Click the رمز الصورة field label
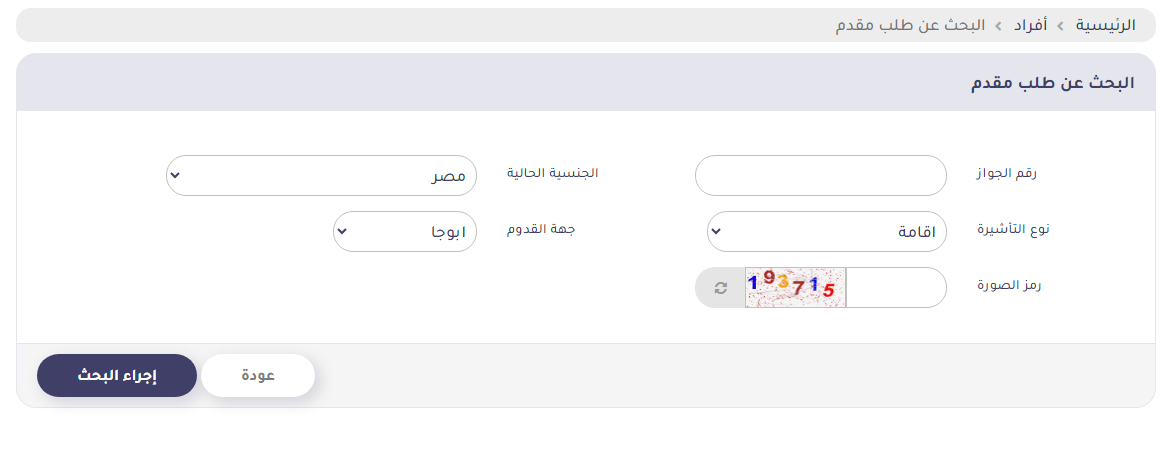 coord(1010,286)
